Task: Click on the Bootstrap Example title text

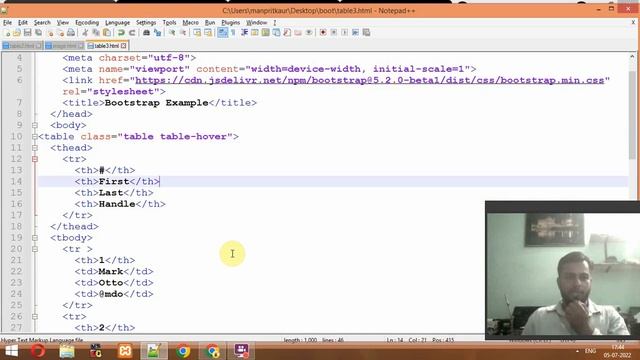Action: pyautogui.click(x=156, y=103)
